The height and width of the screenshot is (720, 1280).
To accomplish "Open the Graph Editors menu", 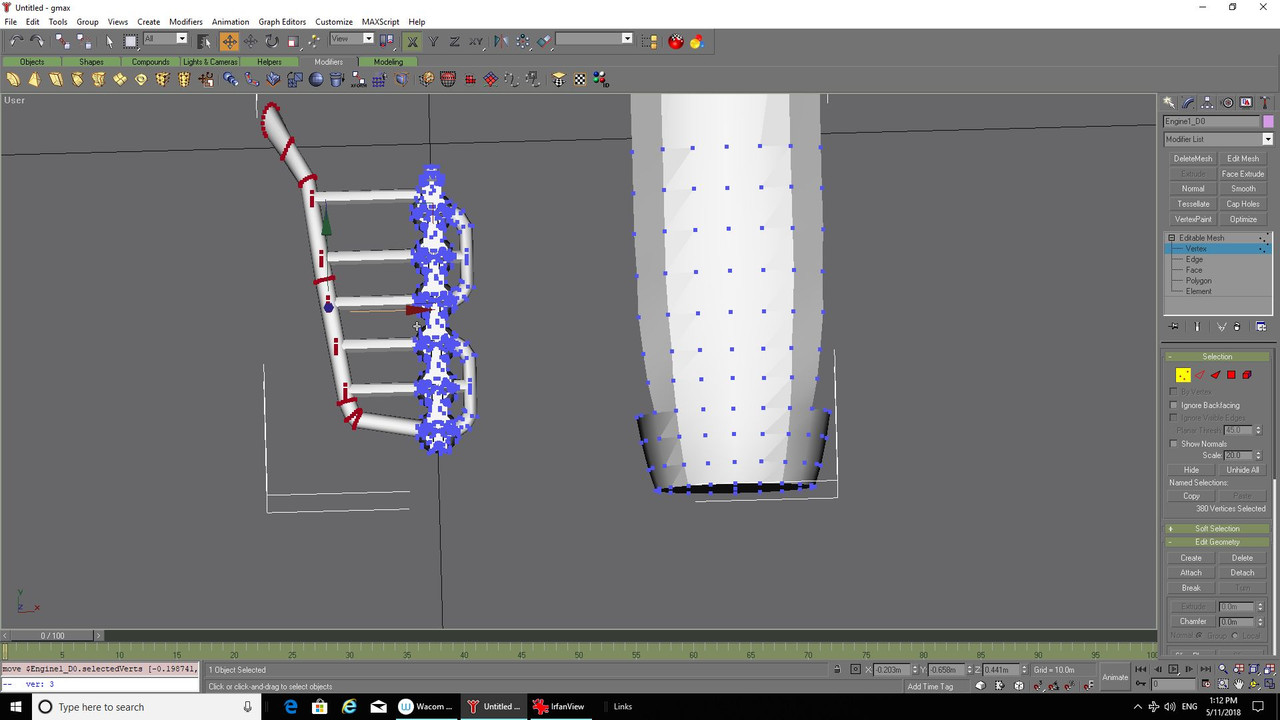I will [282, 21].
